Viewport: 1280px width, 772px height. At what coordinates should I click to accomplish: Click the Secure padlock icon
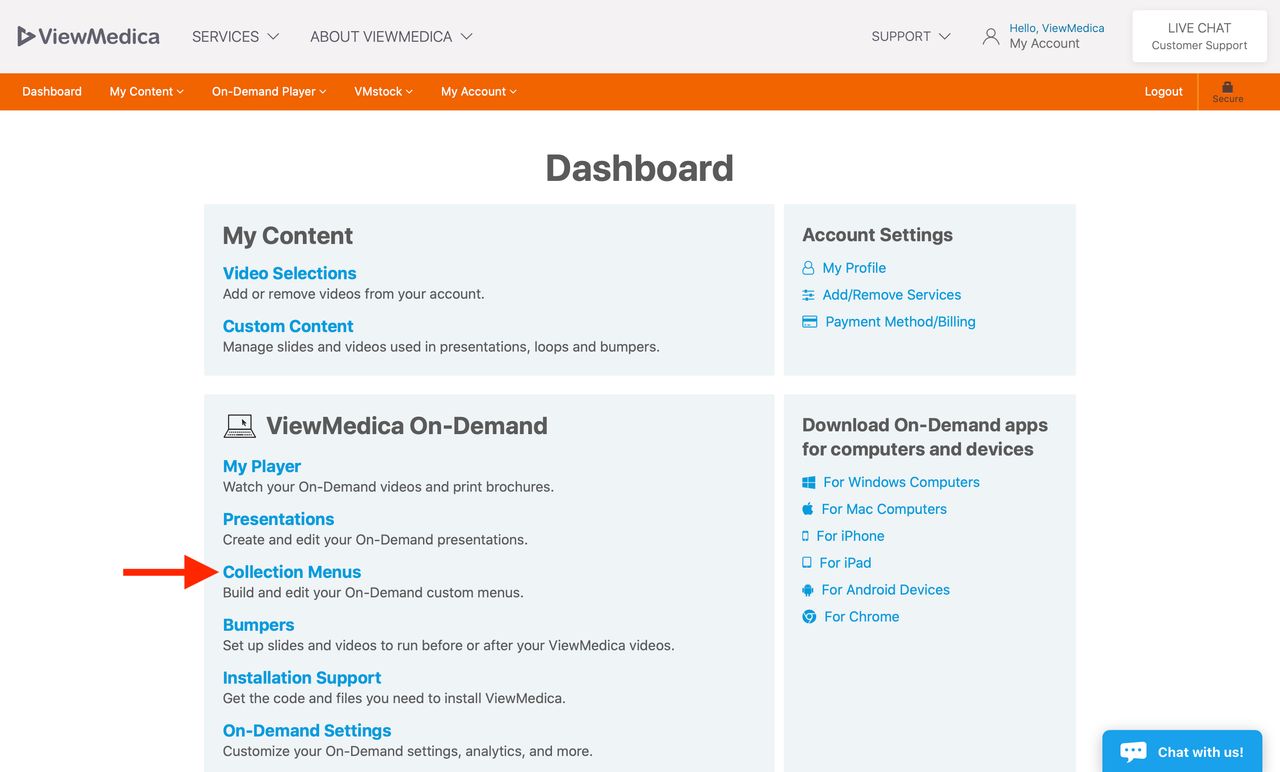(1228, 87)
